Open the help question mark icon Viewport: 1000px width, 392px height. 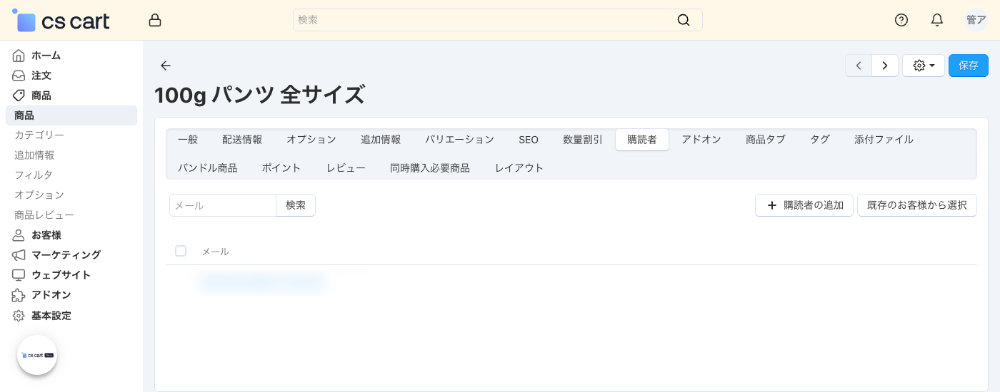[901, 20]
